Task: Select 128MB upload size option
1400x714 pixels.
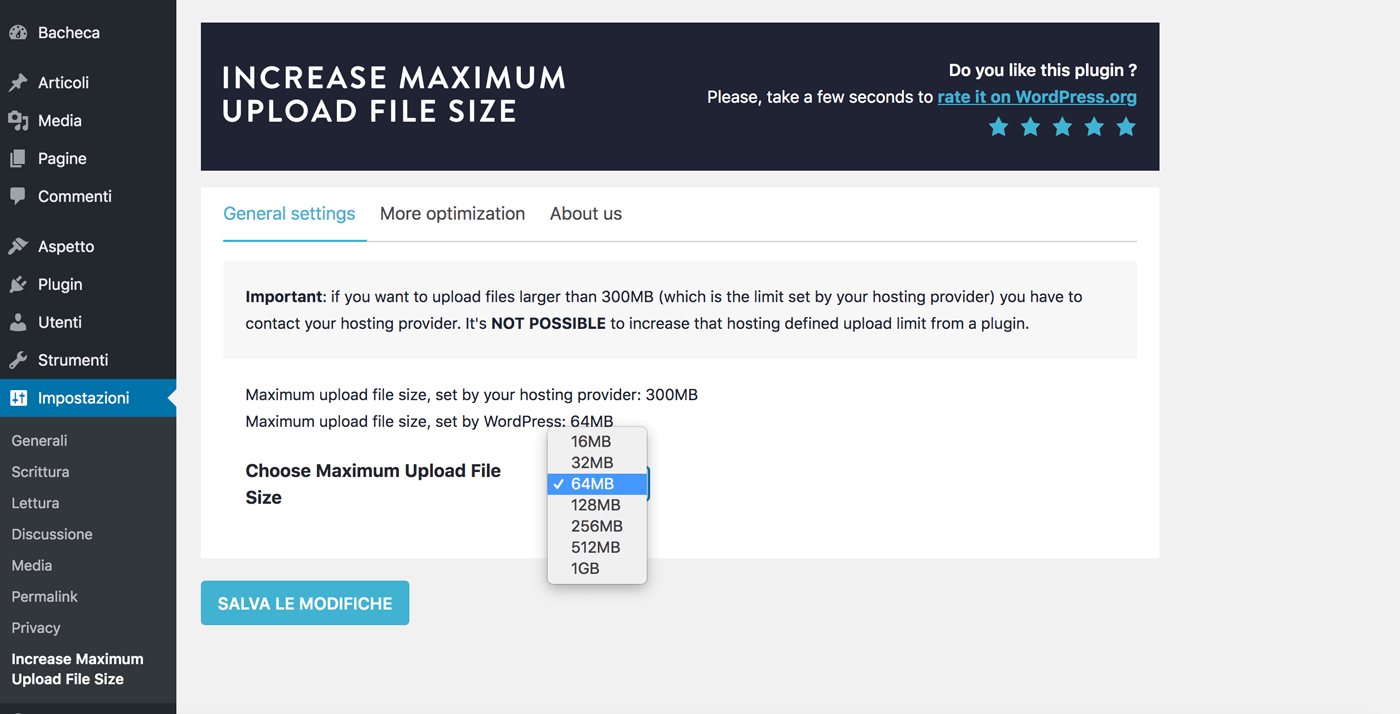Action: click(597, 505)
